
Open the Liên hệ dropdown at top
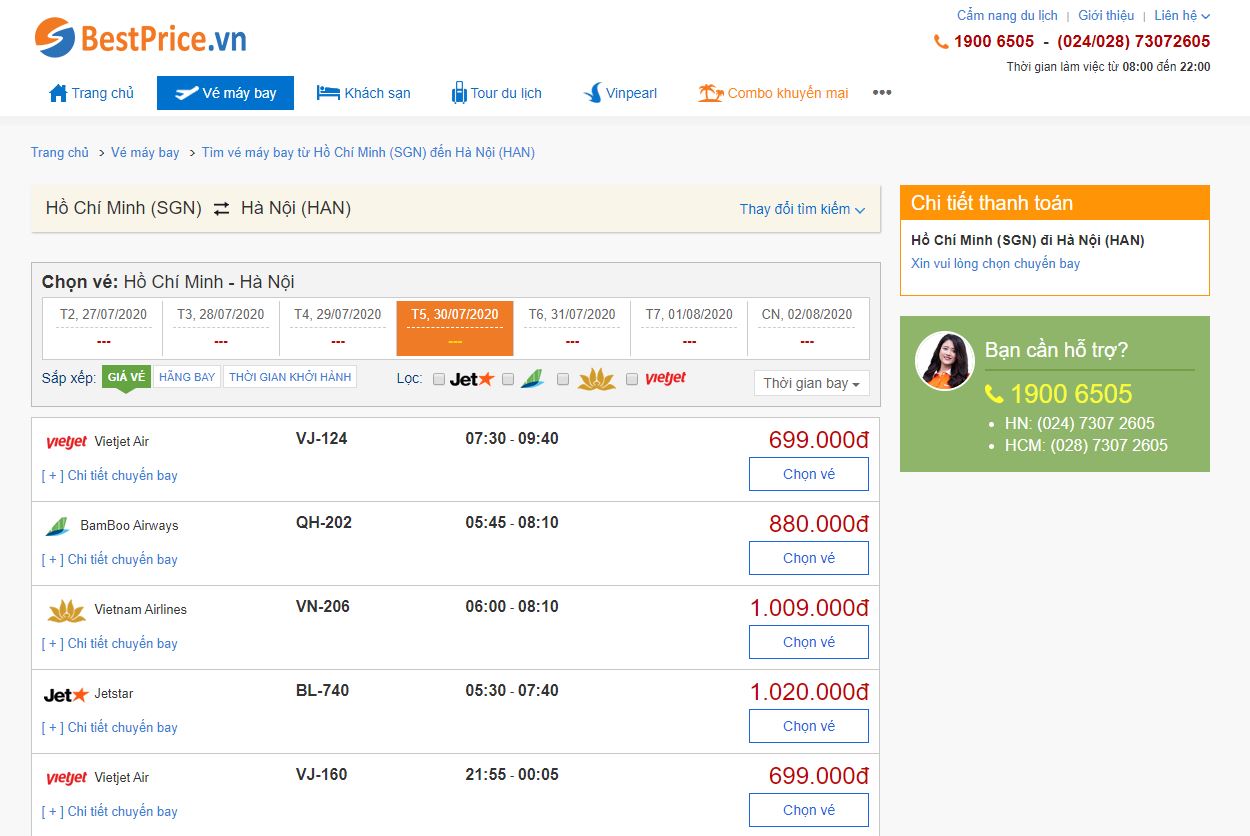[x=1182, y=15]
